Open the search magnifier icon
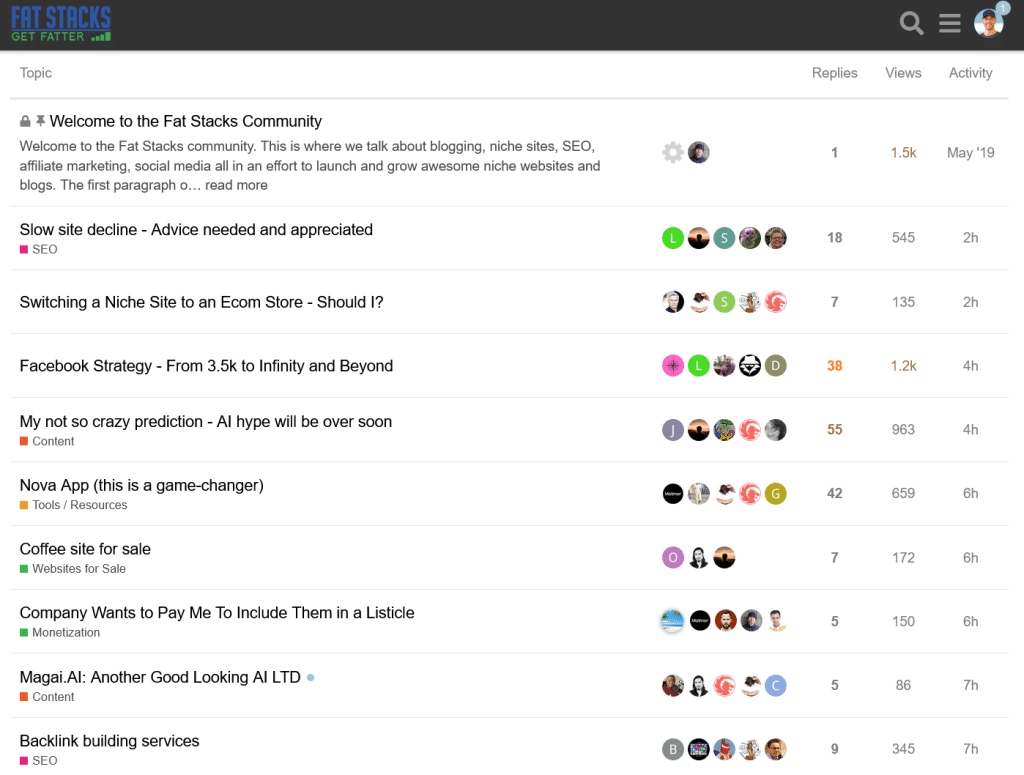The width and height of the screenshot is (1024, 775). click(x=911, y=23)
